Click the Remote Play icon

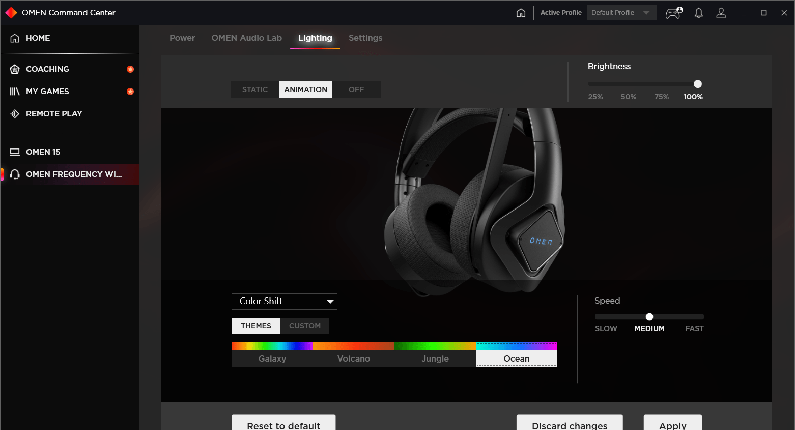15,114
